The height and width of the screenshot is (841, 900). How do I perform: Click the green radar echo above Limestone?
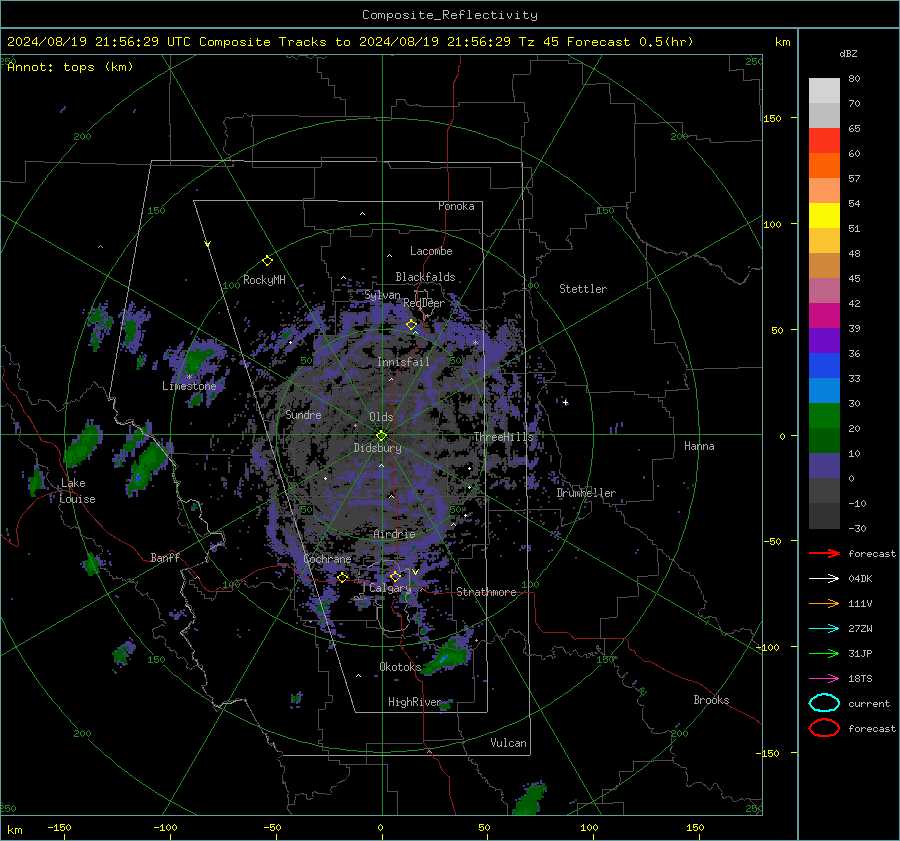(x=197, y=360)
